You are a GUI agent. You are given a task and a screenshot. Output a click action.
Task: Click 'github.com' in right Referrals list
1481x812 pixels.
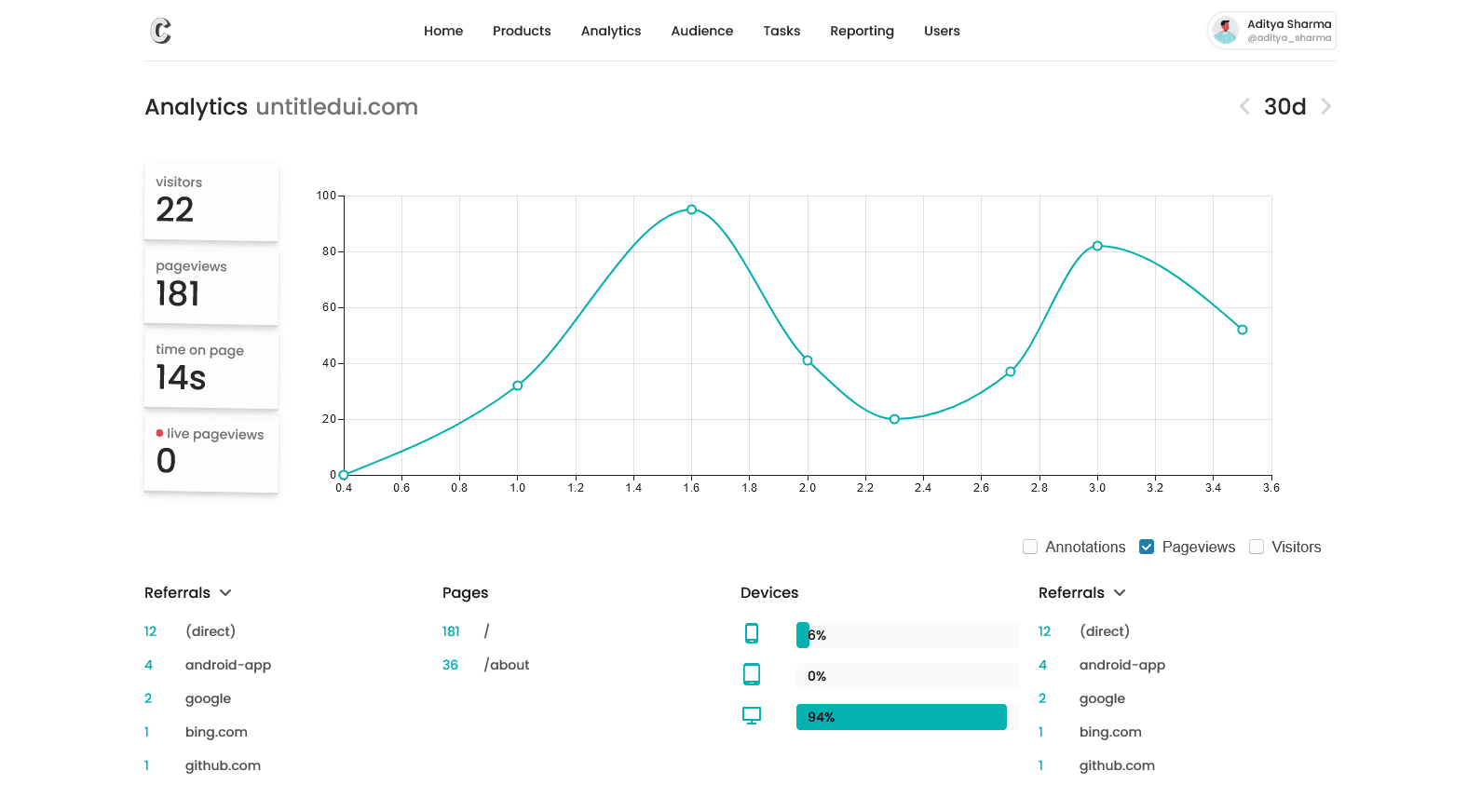[x=1117, y=765]
